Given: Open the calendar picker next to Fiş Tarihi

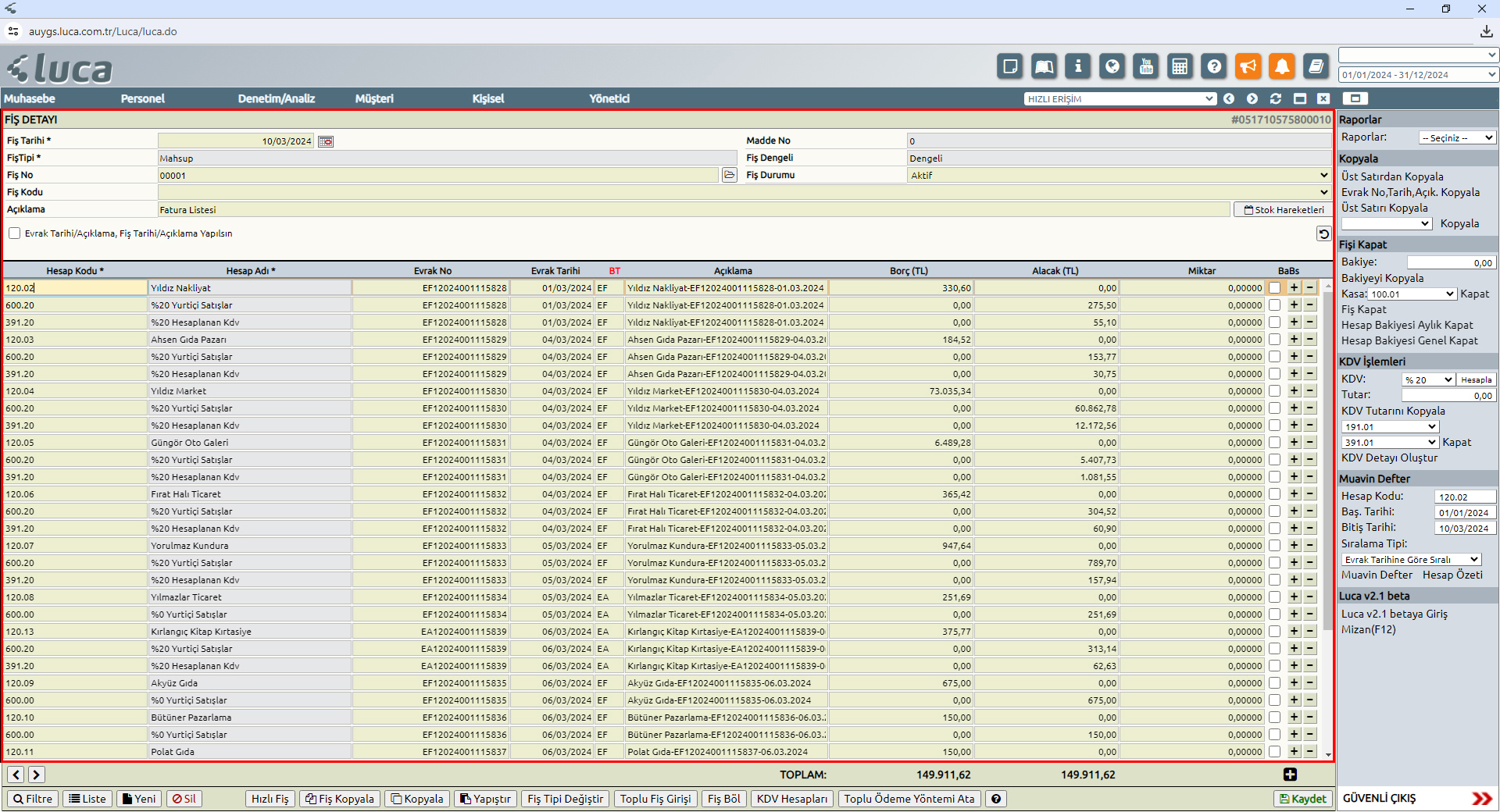Looking at the screenshot, I should click(326, 141).
